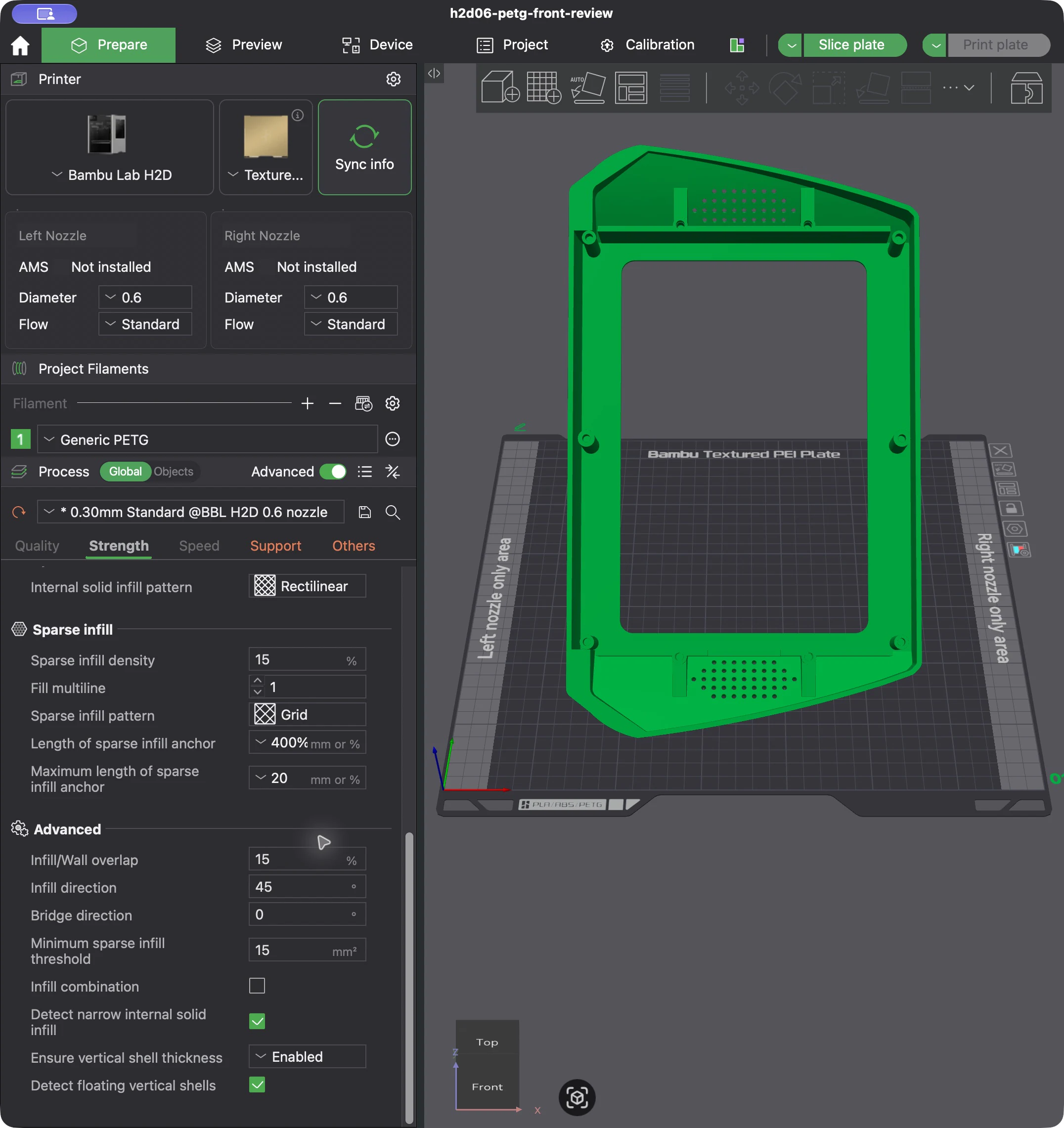This screenshot has width=1064, height=1128.
Task: Click the filament settings gear icon
Action: [x=393, y=403]
